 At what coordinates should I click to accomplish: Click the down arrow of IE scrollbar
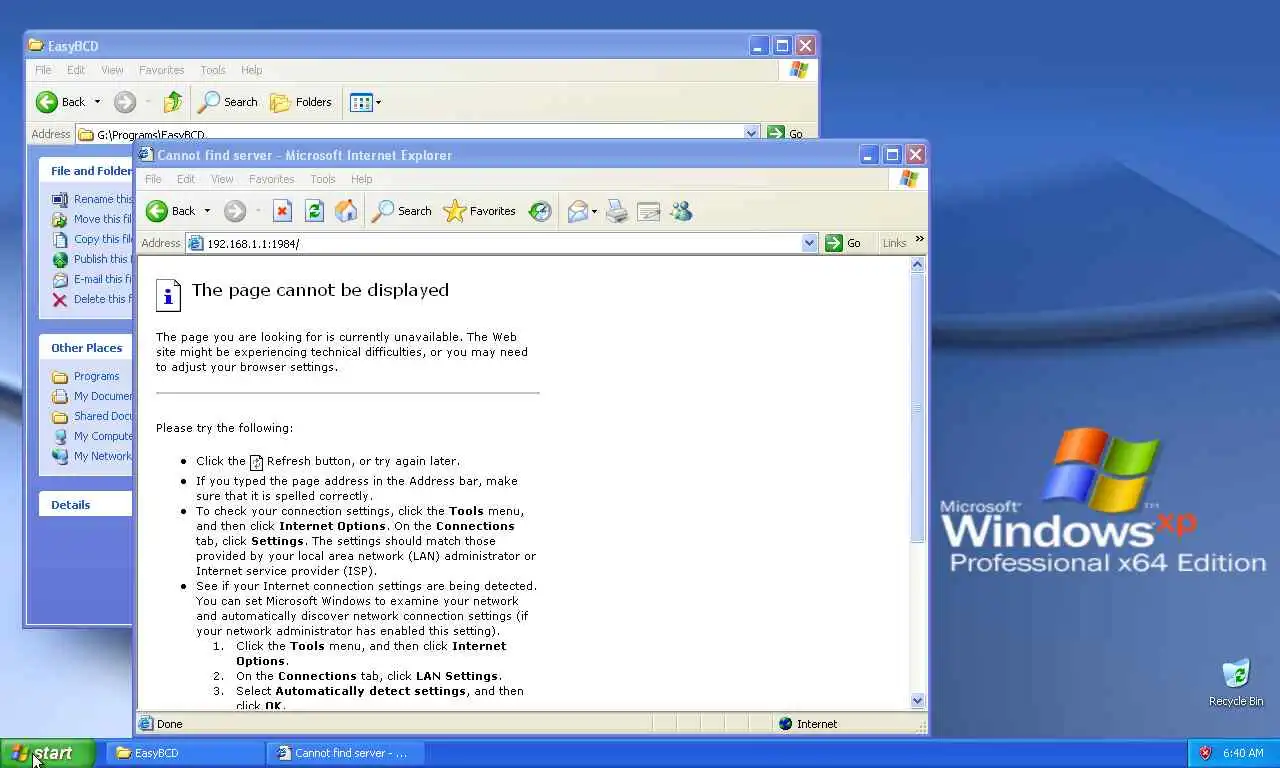(x=918, y=701)
